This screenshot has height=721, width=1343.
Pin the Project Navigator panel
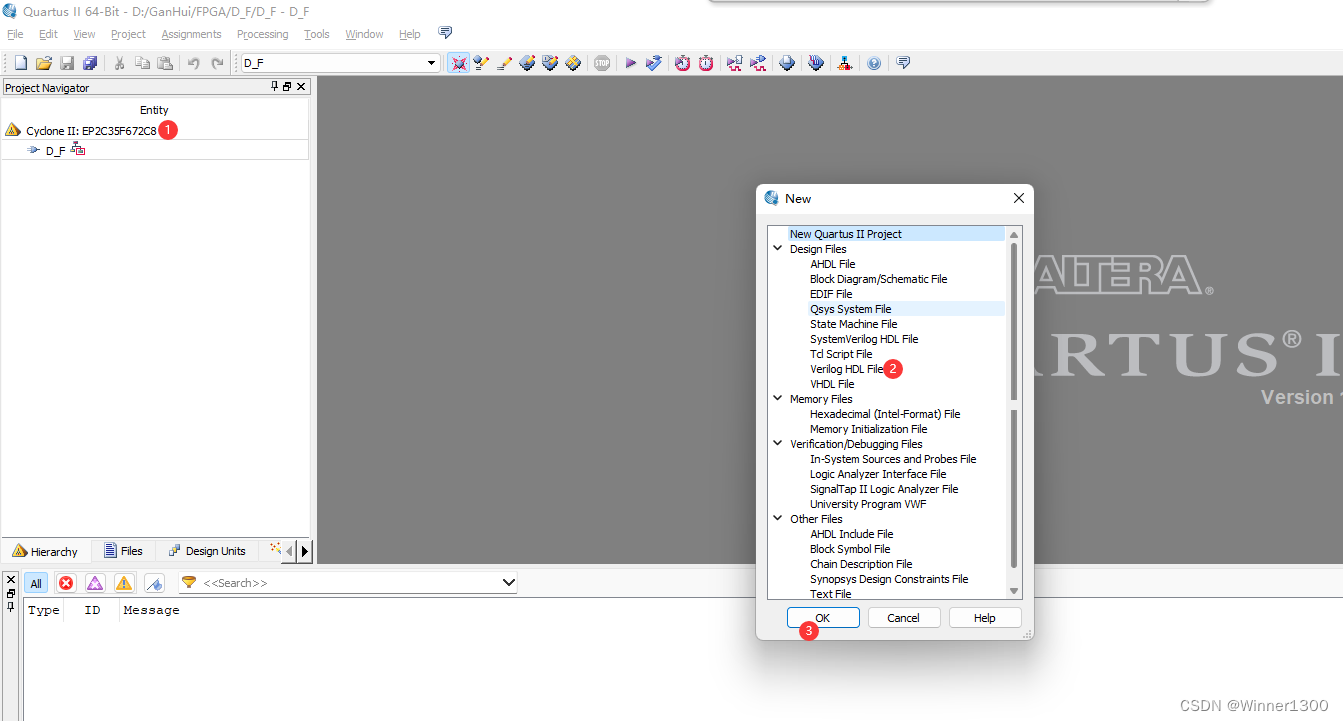pos(275,87)
